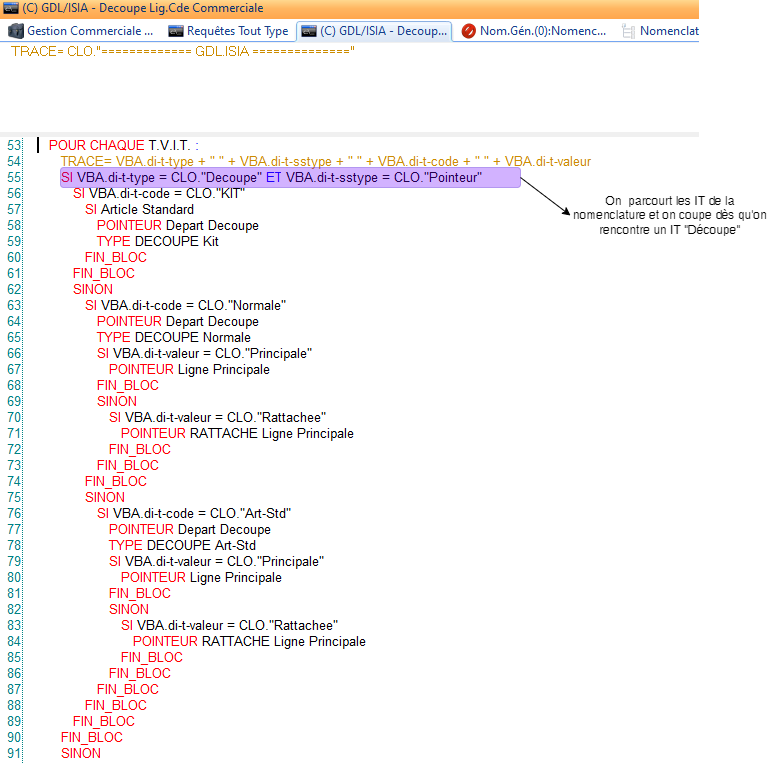Click the POUR CHAQUE T.V.I.T. line
This screenshot has height=764, width=771.
pos(123,146)
